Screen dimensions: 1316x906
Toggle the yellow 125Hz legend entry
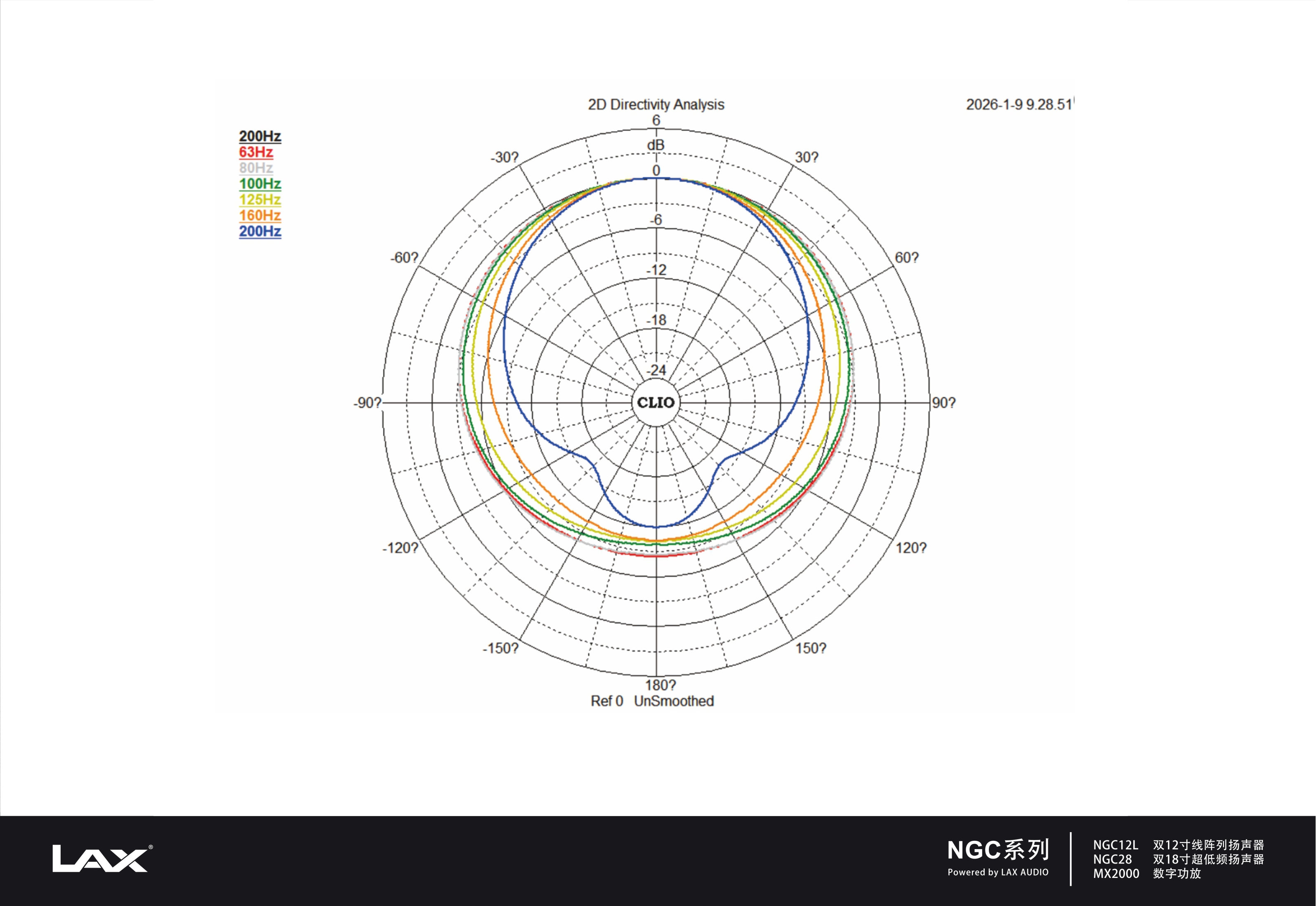[260, 200]
